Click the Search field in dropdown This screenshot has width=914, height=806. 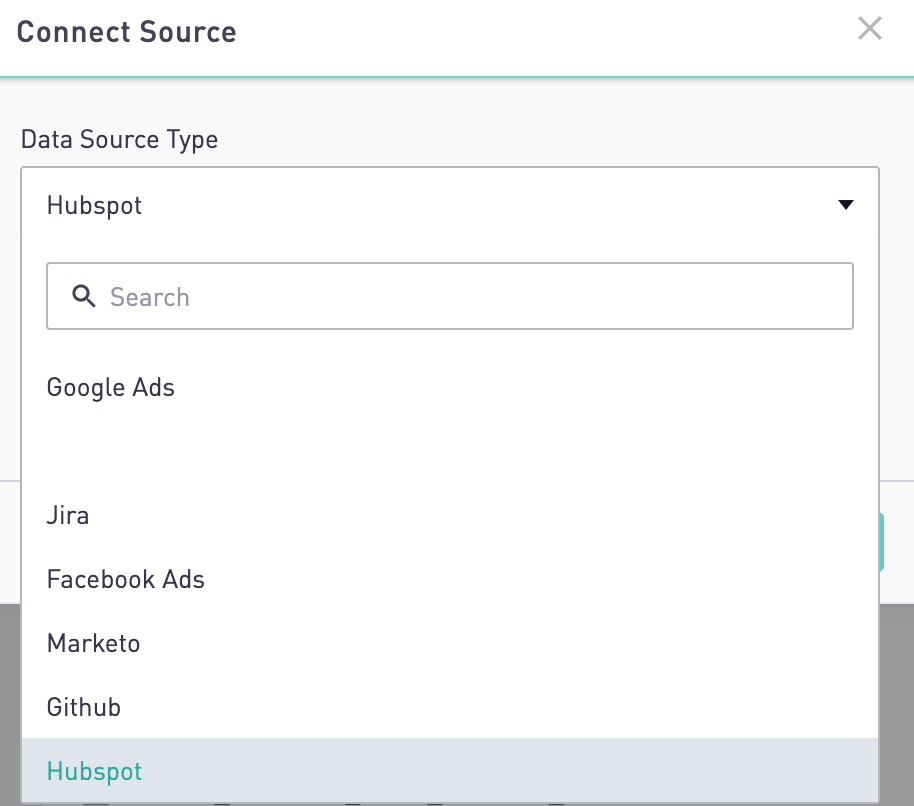[x=450, y=296]
